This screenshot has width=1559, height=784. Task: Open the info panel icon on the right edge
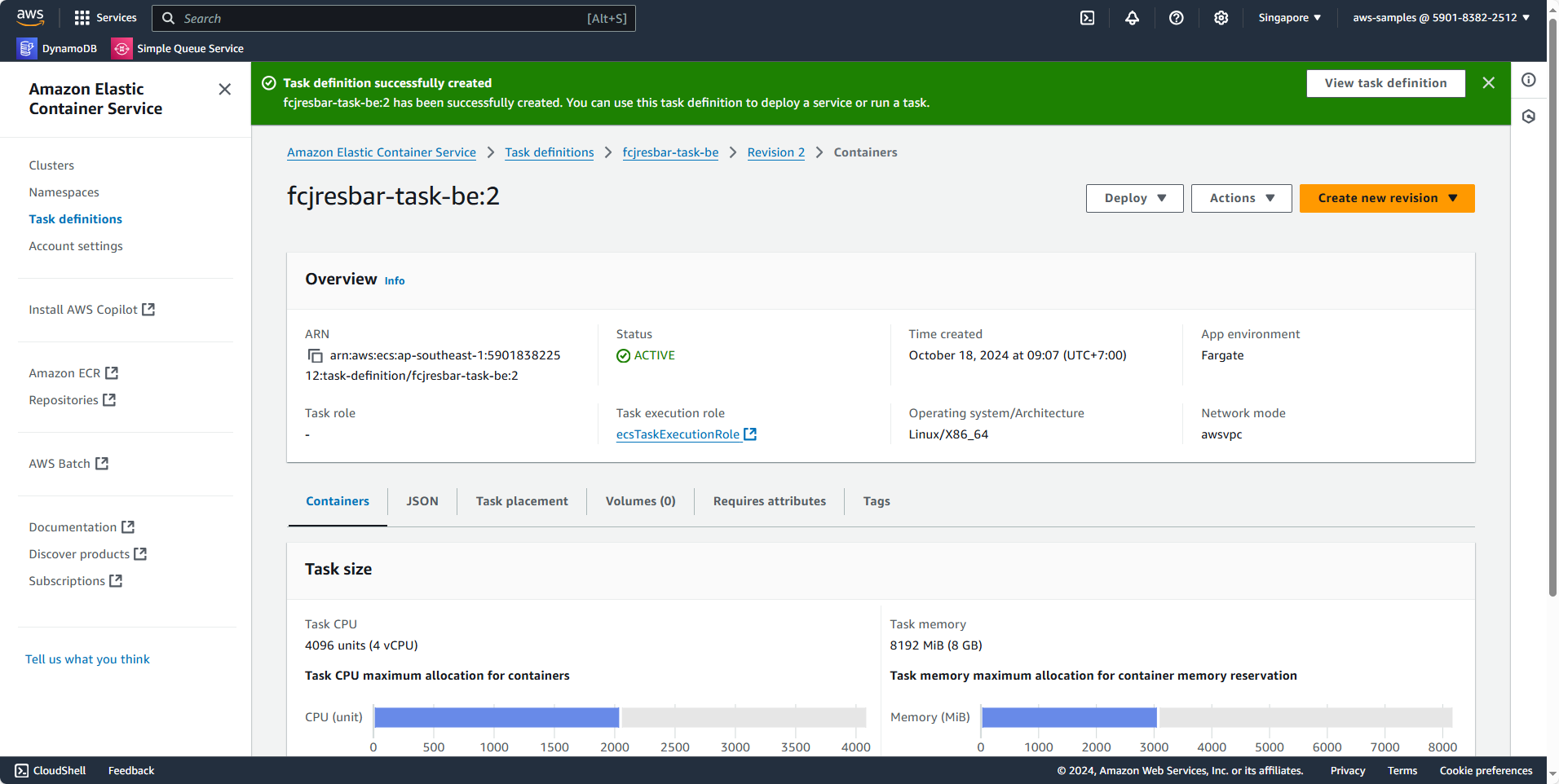[1529, 80]
